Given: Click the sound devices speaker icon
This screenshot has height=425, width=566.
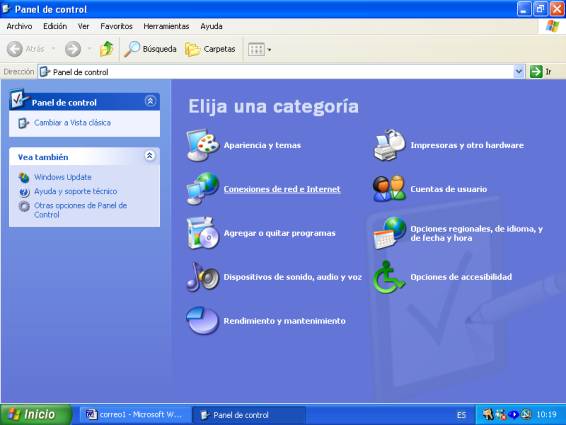Looking at the screenshot, I should [x=203, y=277].
